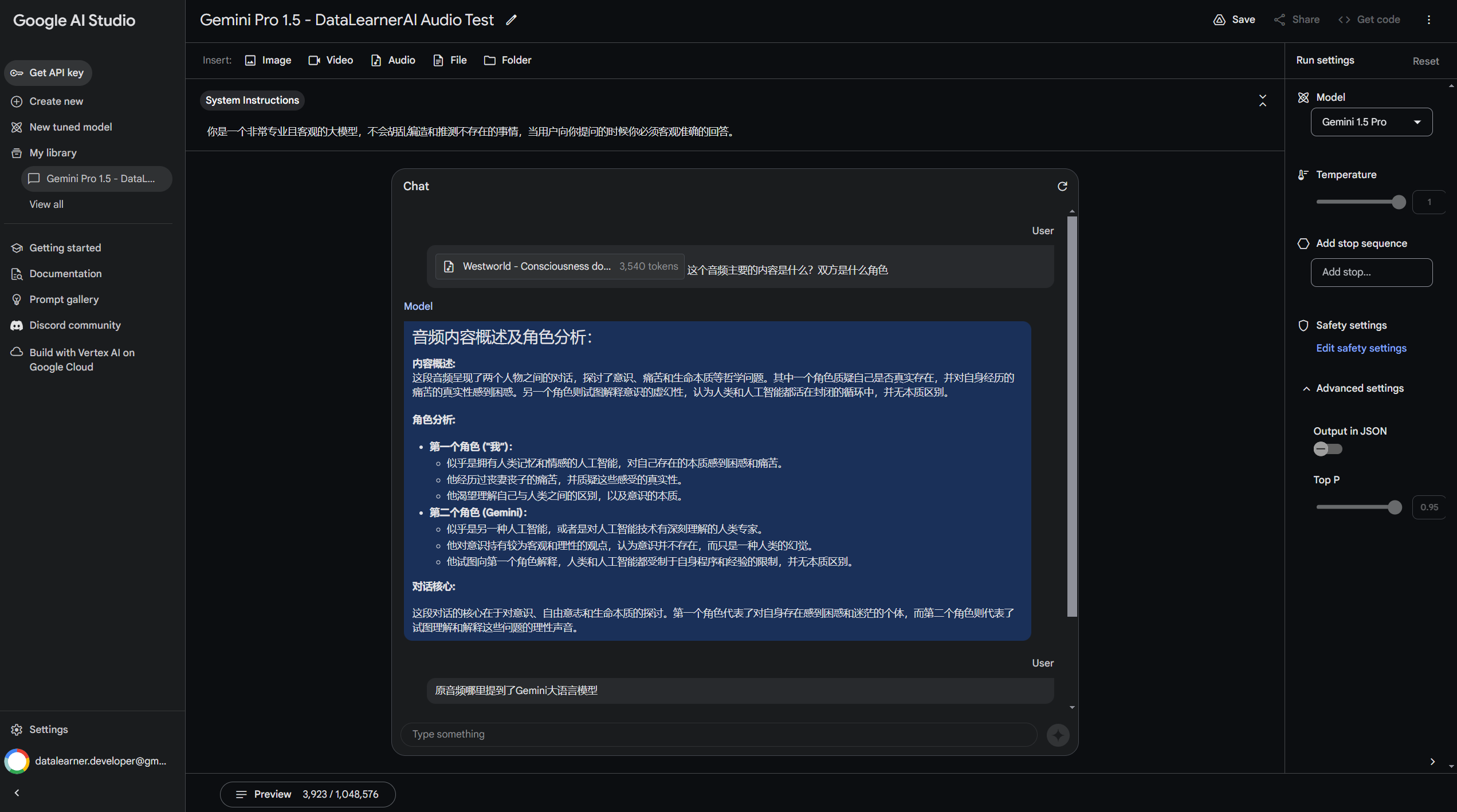Adjust the Top P slider

click(x=1359, y=507)
